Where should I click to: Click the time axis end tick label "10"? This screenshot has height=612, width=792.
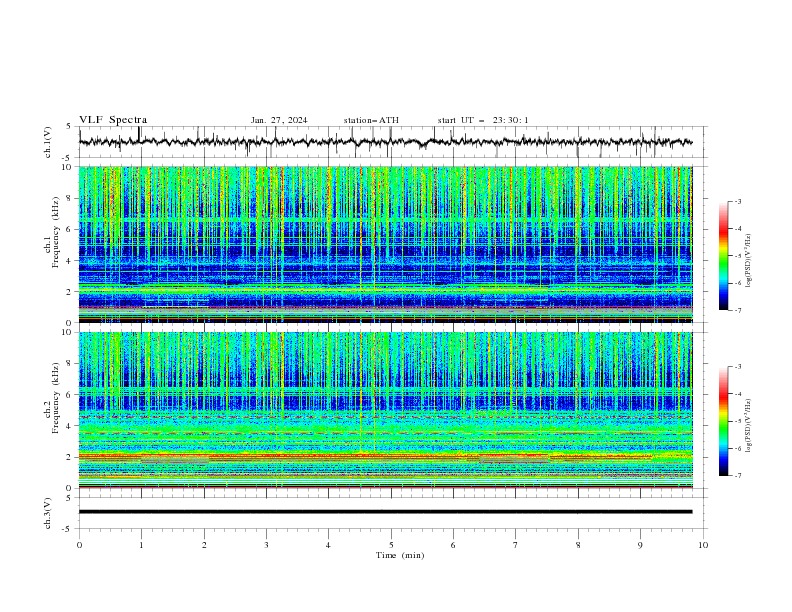tap(703, 545)
